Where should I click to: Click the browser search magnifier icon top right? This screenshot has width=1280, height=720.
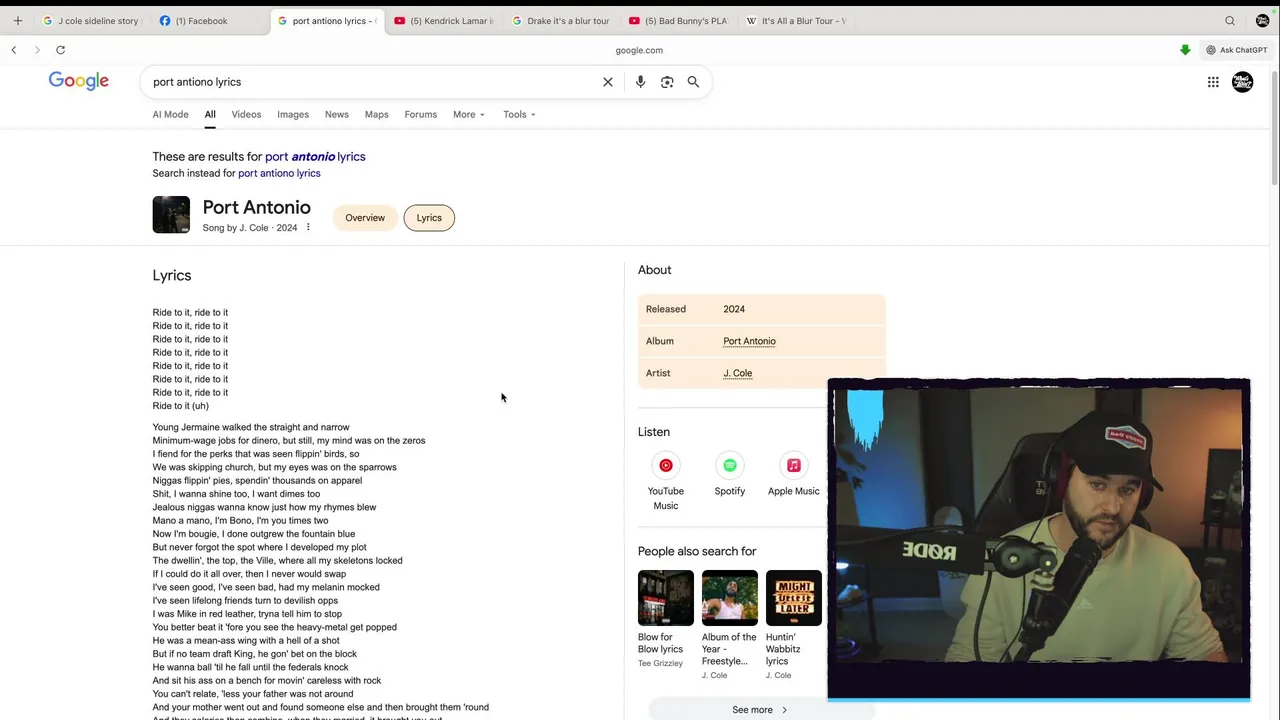[x=1230, y=20]
